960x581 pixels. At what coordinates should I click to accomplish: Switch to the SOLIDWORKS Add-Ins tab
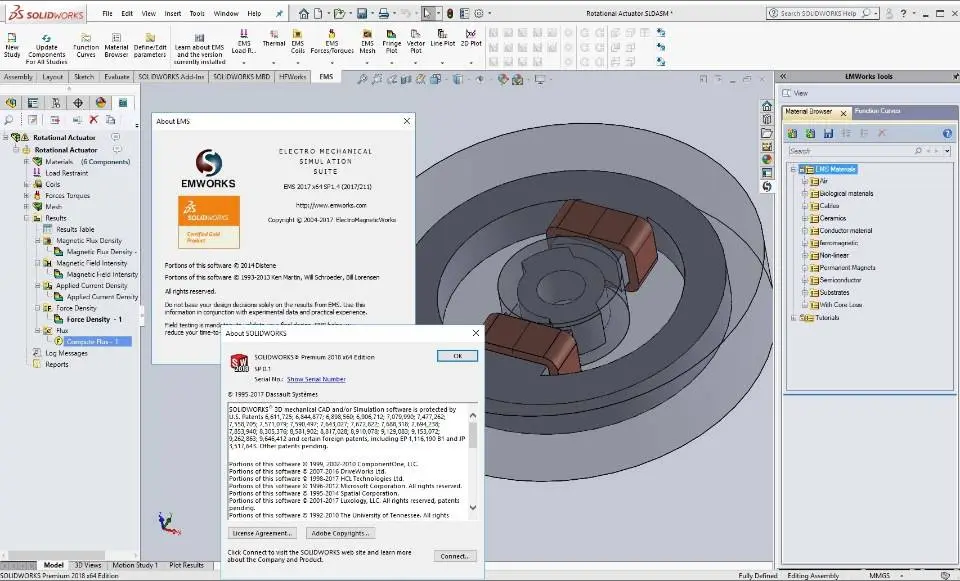click(171, 77)
